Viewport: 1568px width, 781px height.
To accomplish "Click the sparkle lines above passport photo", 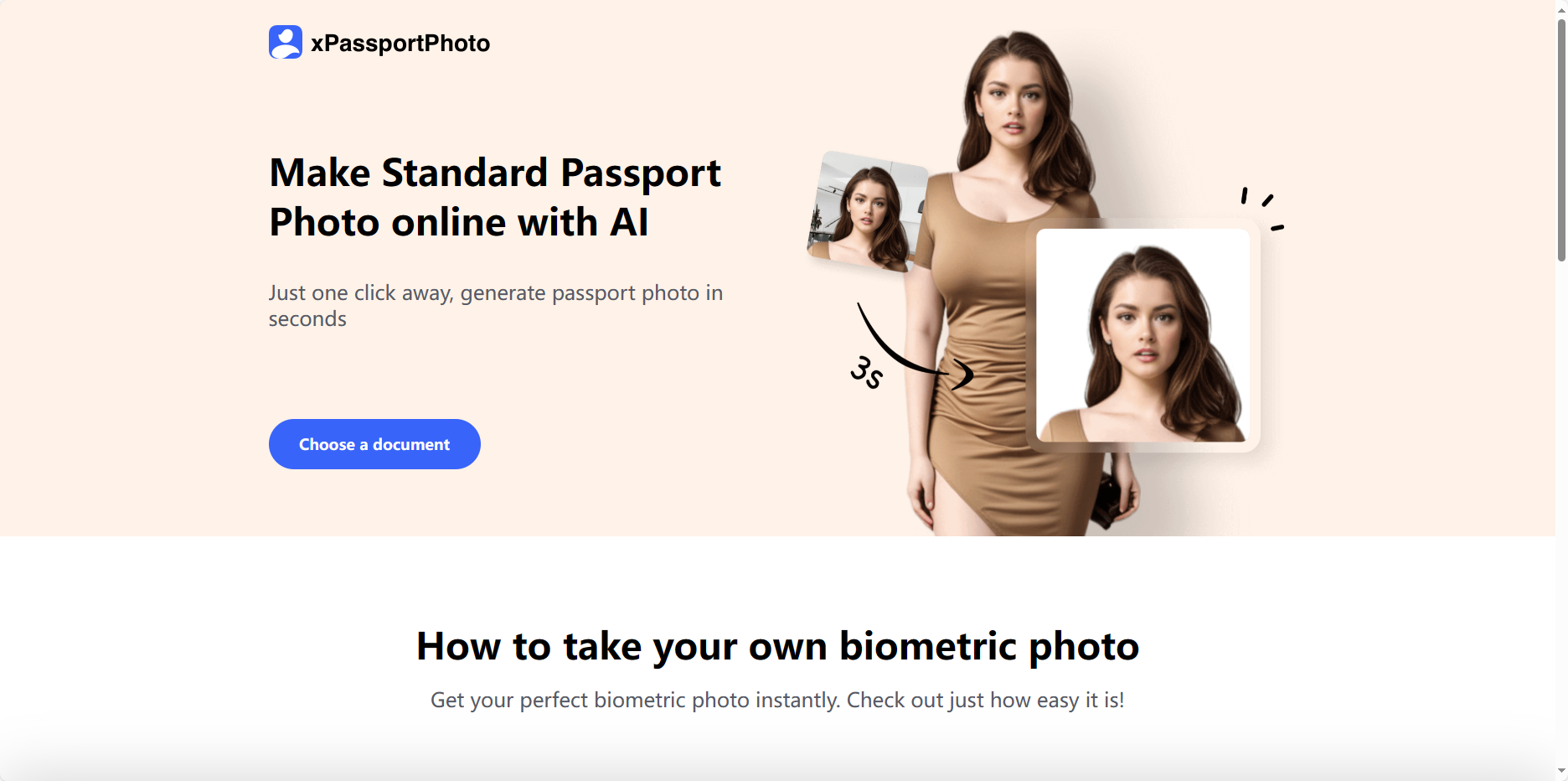I will click(1262, 209).
